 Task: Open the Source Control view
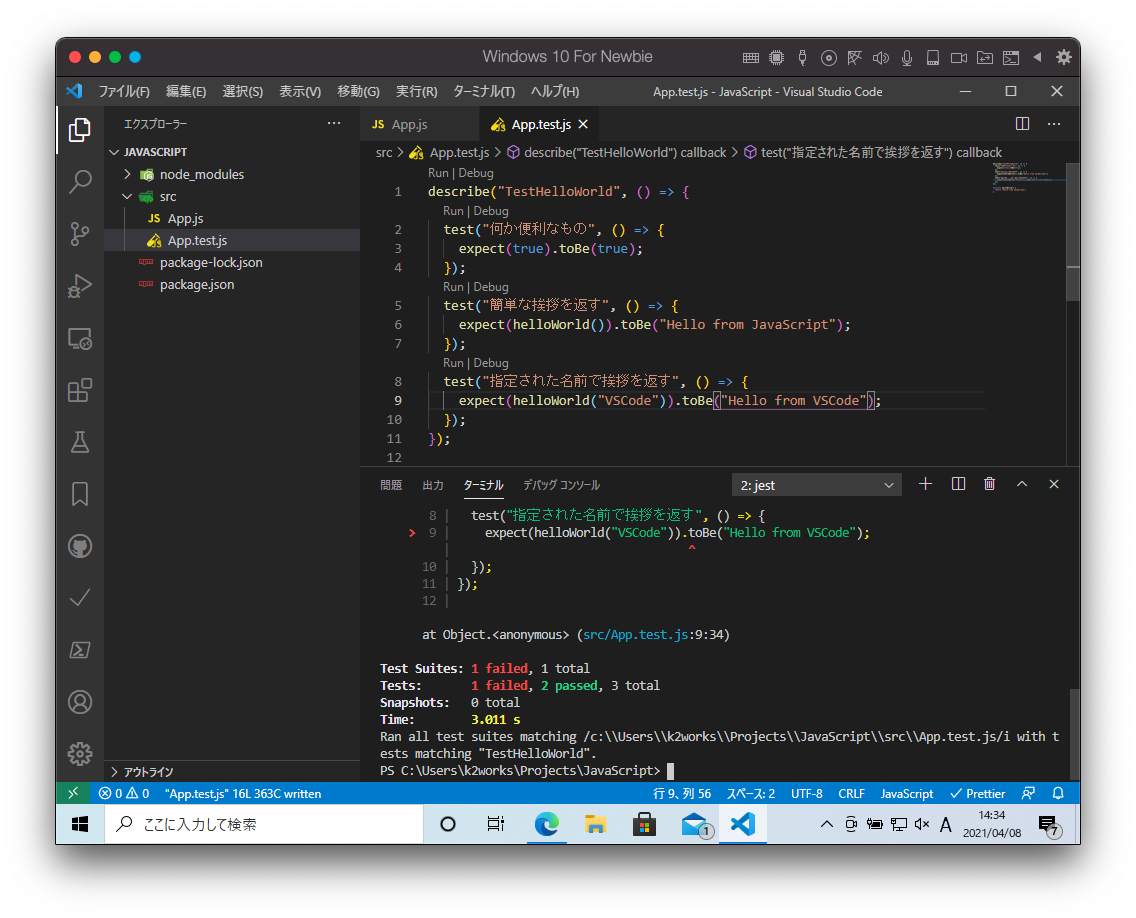[x=80, y=234]
